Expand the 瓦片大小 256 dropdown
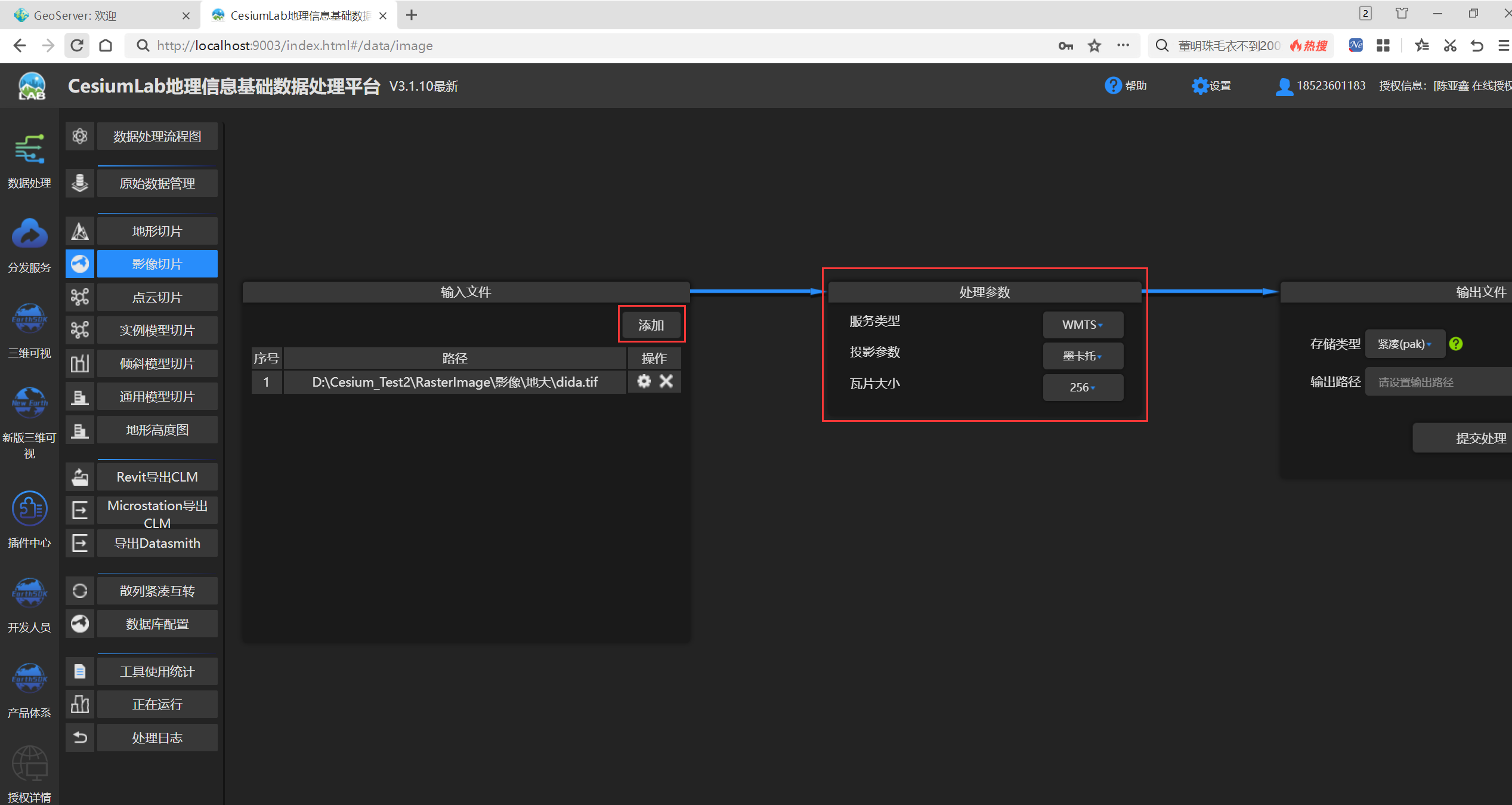 point(1083,387)
